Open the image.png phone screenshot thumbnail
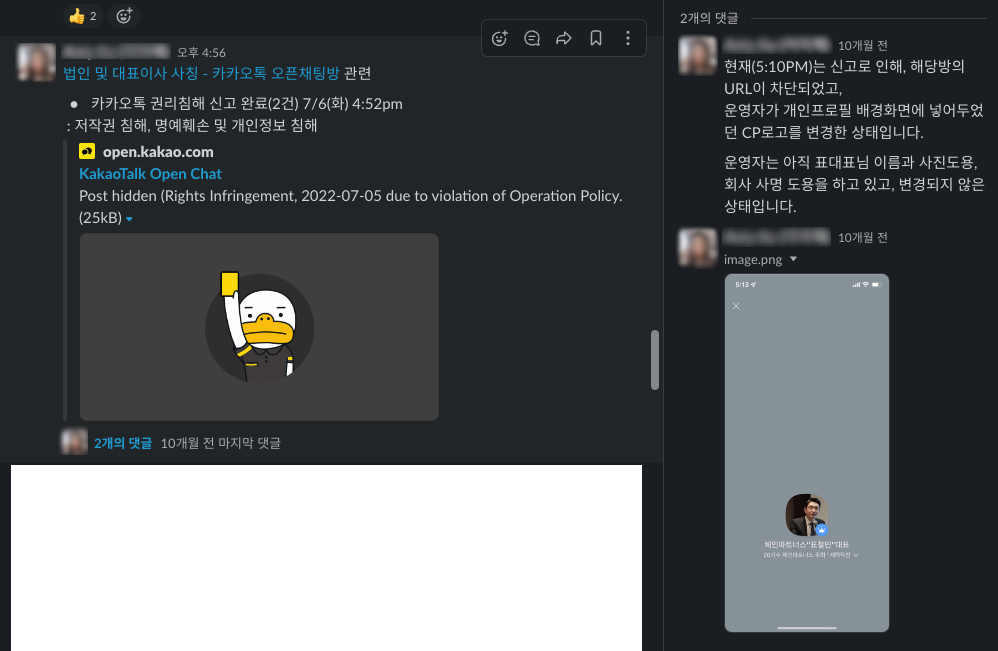 click(806, 453)
